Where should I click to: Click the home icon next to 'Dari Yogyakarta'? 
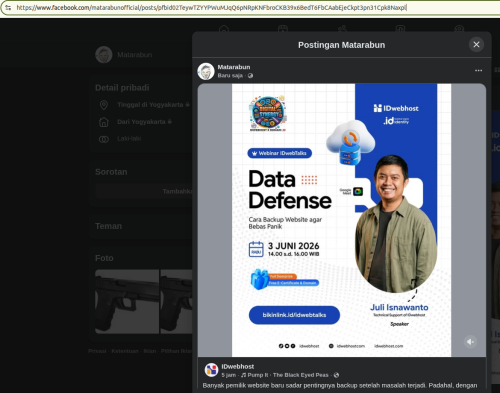click(104, 122)
